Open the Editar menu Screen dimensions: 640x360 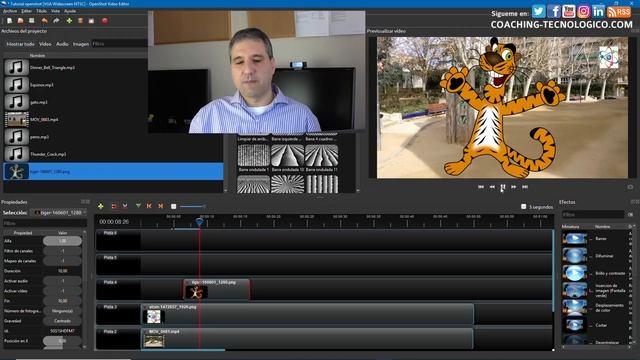coord(27,11)
